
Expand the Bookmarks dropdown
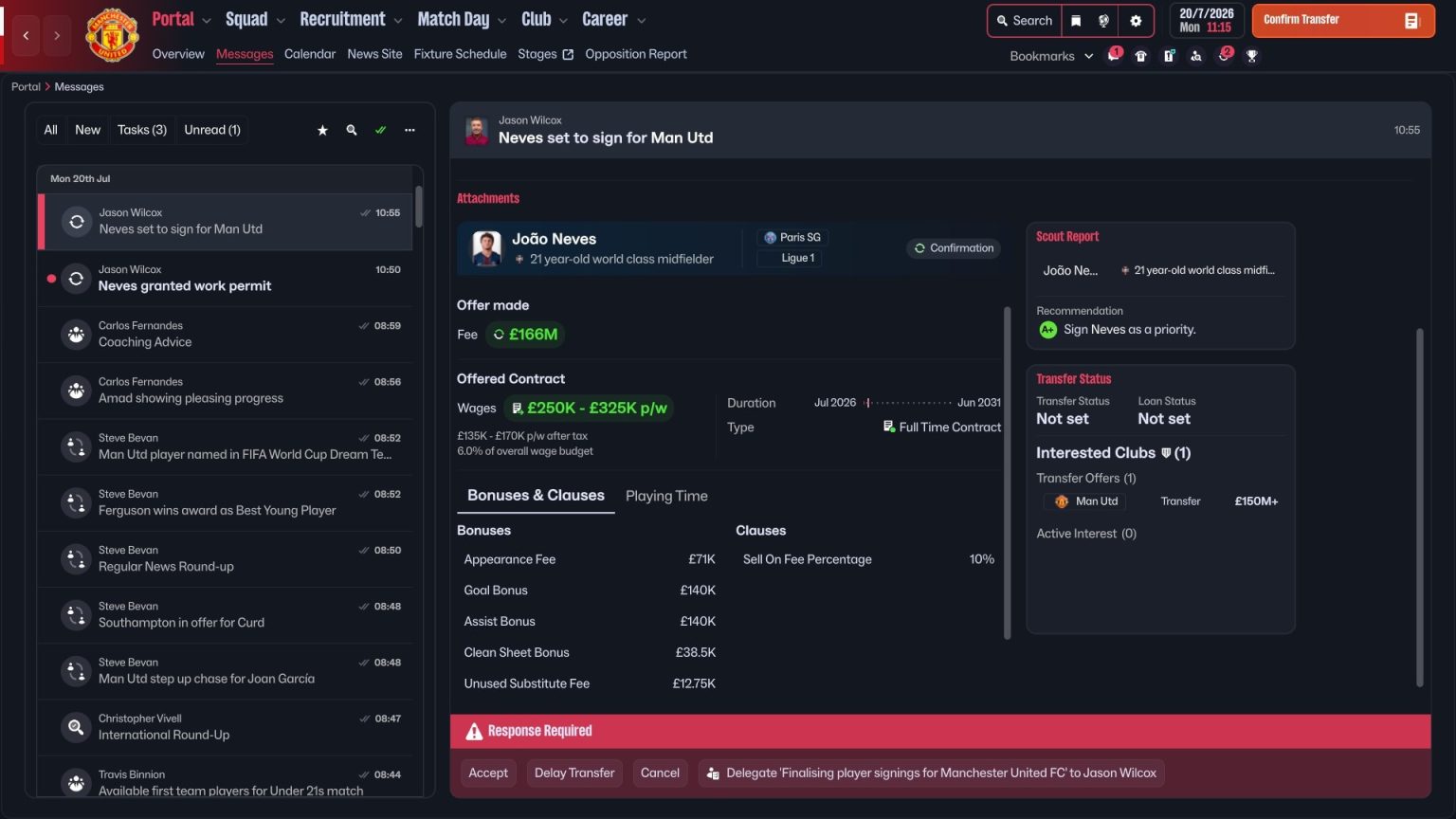(1051, 56)
